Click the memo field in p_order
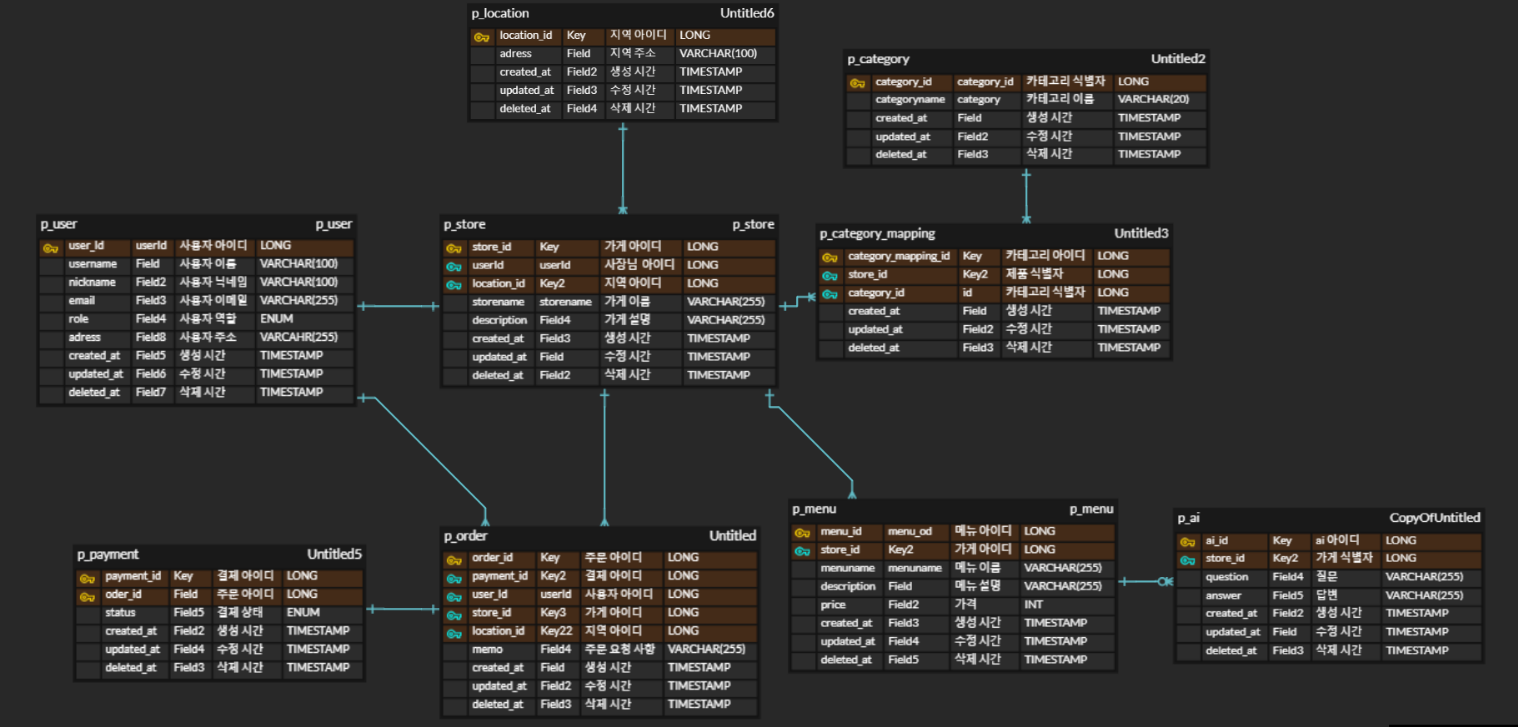Viewport: 1518px width, 727px height. click(487, 650)
